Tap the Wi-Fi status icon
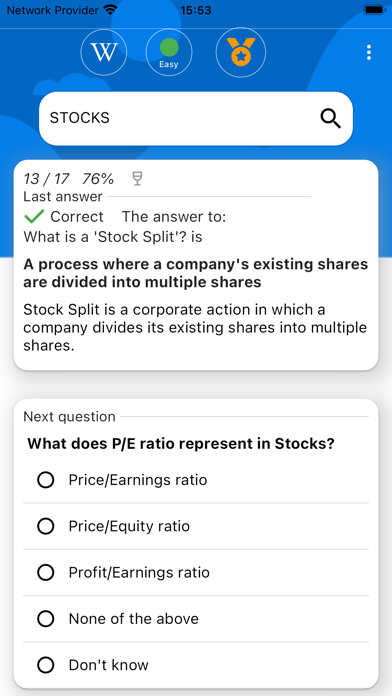Image resolution: width=392 pixels, height=696 pixels. pos(110,10)
